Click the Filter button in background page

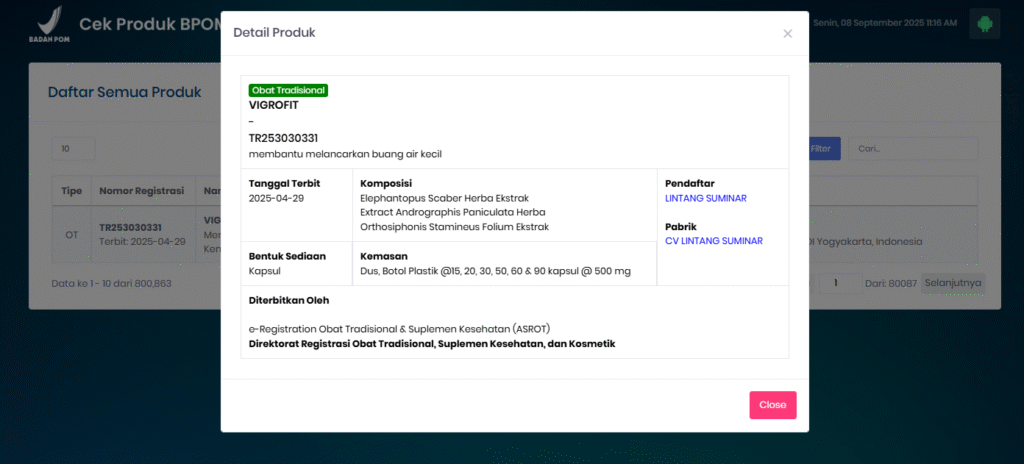(x=824, y=149)
